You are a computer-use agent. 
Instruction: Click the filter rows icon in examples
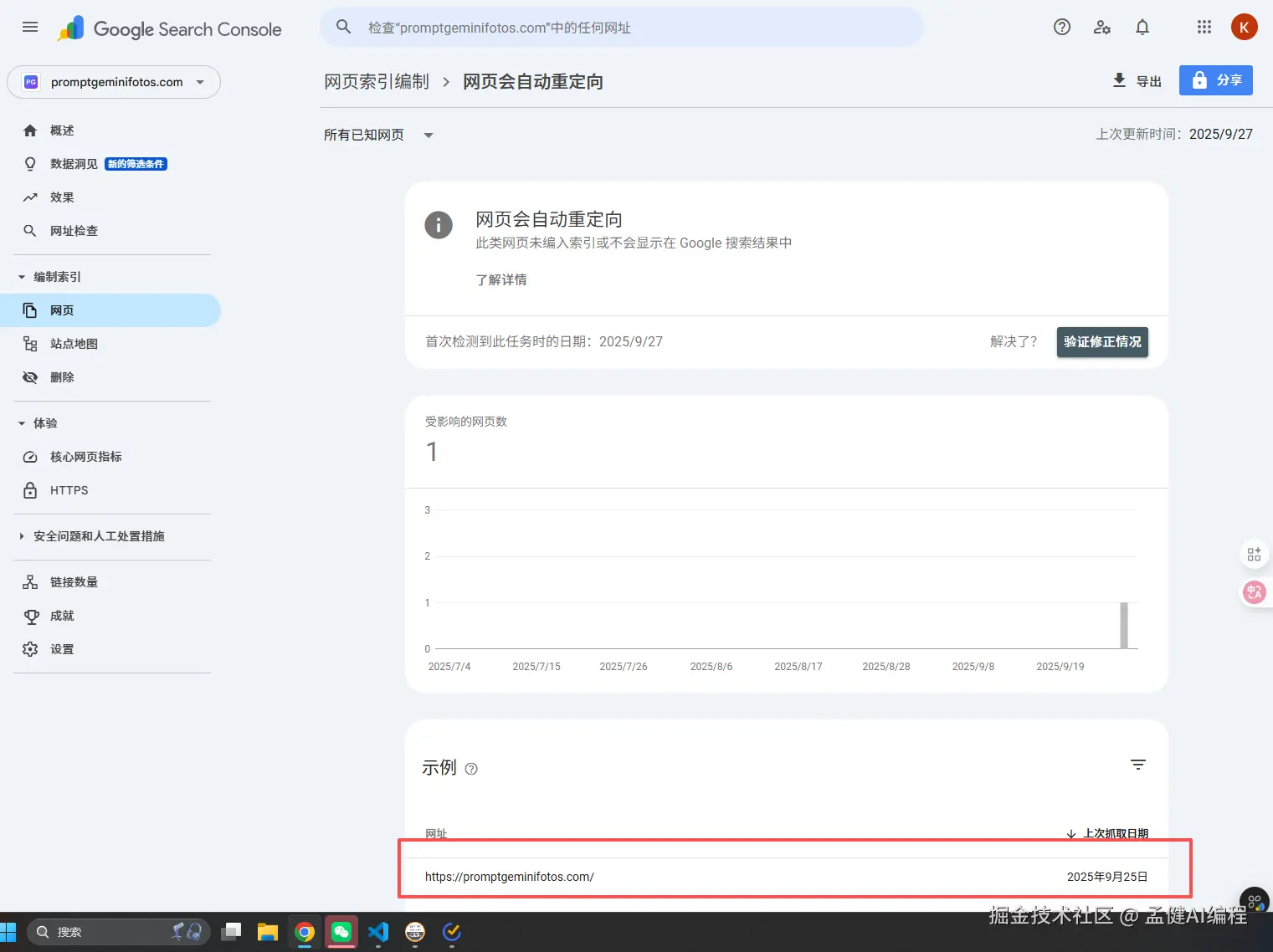tap(1138, 765)
